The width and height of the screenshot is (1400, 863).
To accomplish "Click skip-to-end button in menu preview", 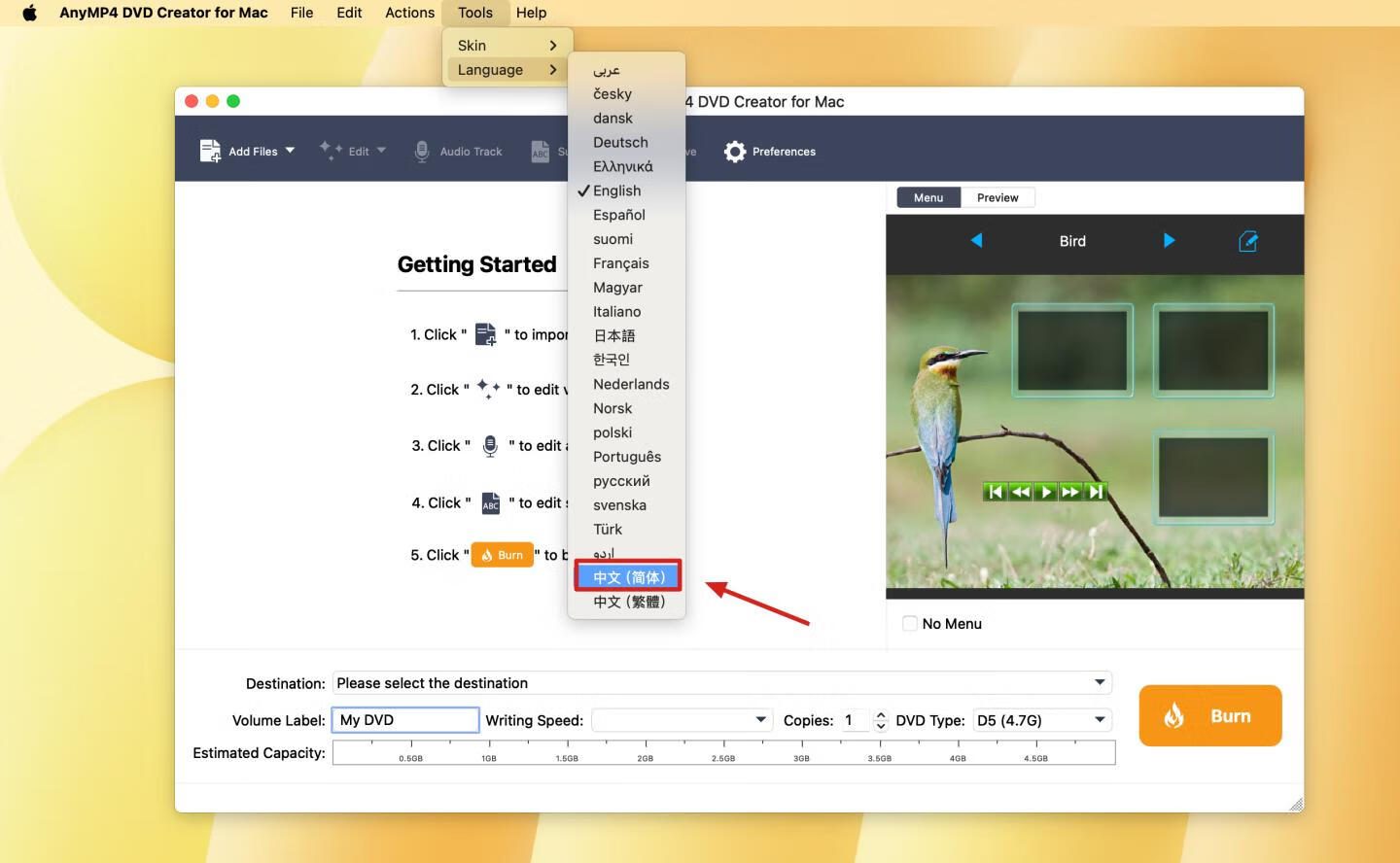I will pos(1096,492).
